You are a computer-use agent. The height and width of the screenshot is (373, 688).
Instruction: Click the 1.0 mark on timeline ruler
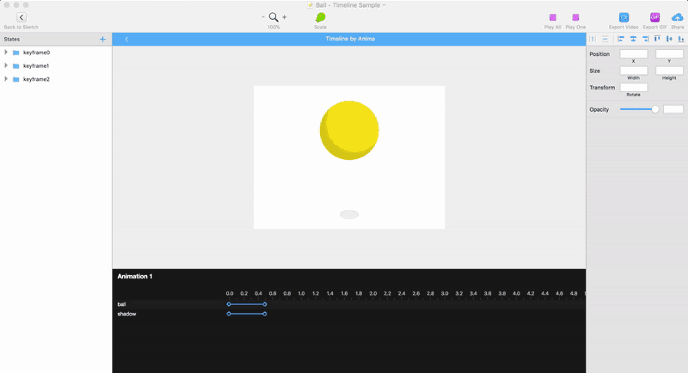[x=301, y=293]
